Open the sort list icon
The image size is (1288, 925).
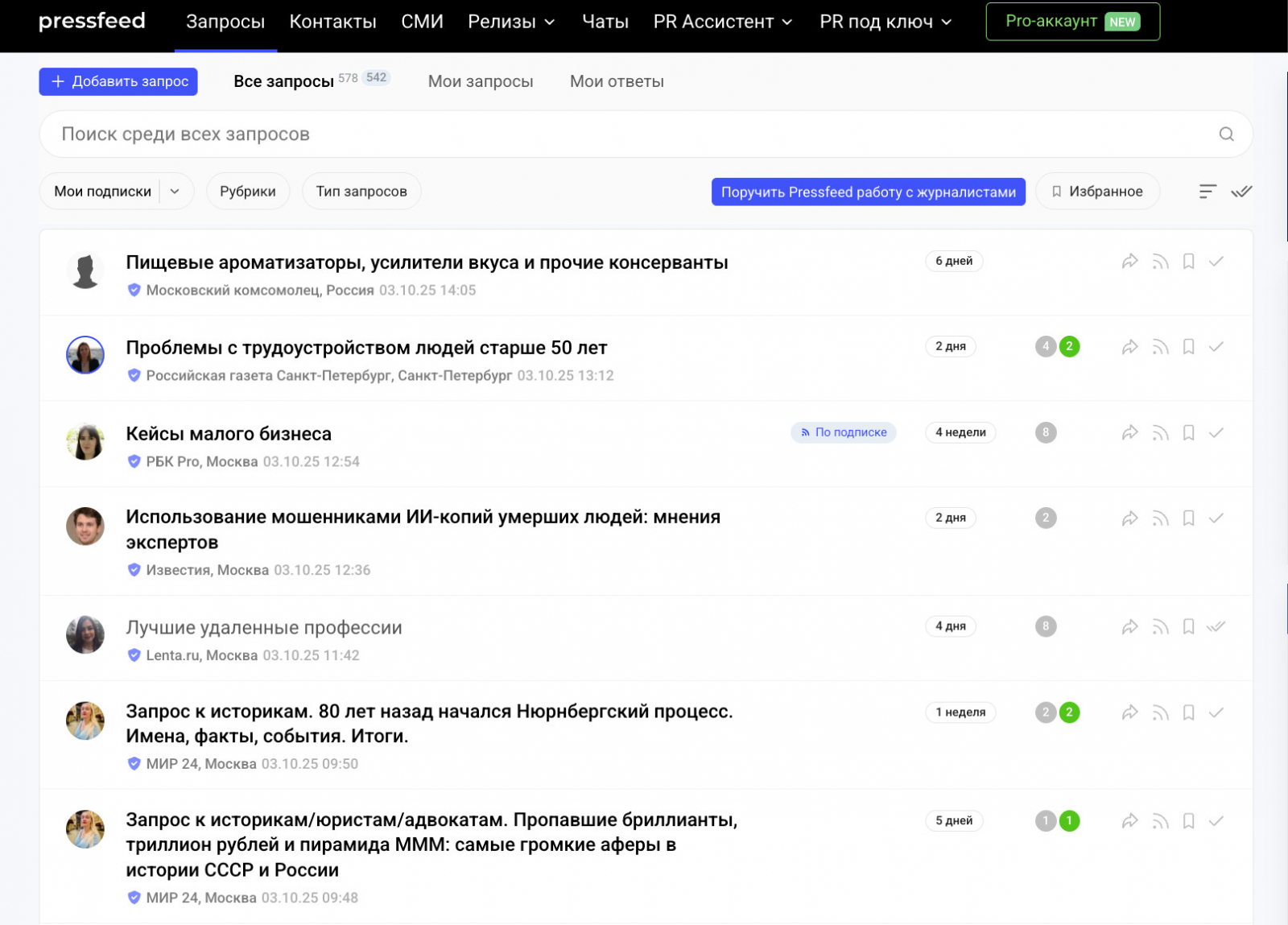click(x=1207, y=192)
